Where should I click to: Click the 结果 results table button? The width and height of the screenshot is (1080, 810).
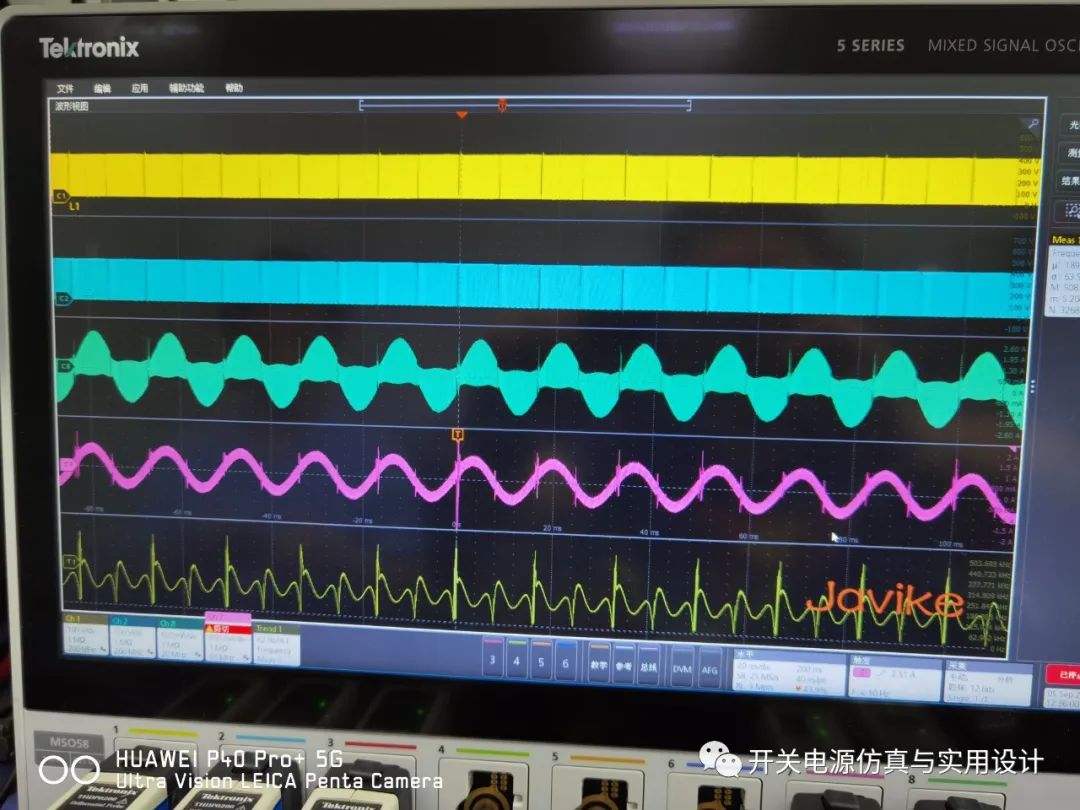tap(1070, 181)
